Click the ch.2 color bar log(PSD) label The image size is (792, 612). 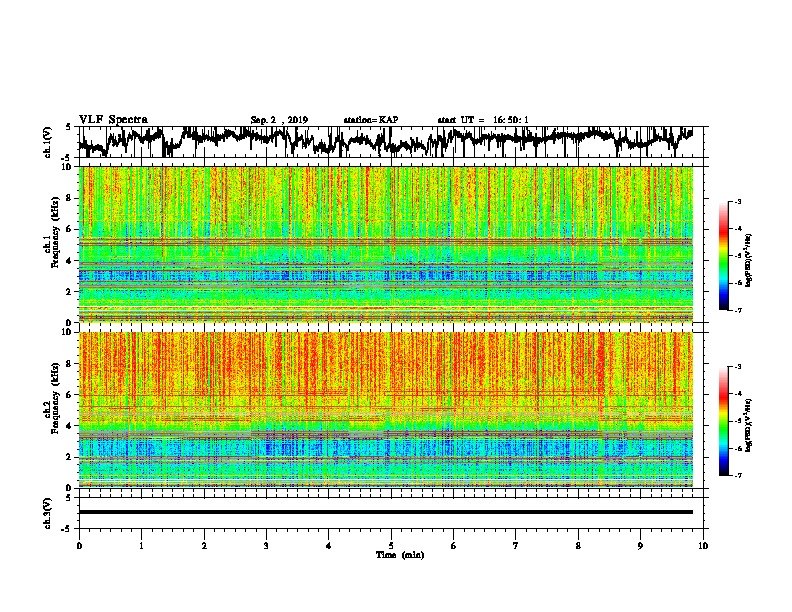pyautogui.click(x=749, y=425)
